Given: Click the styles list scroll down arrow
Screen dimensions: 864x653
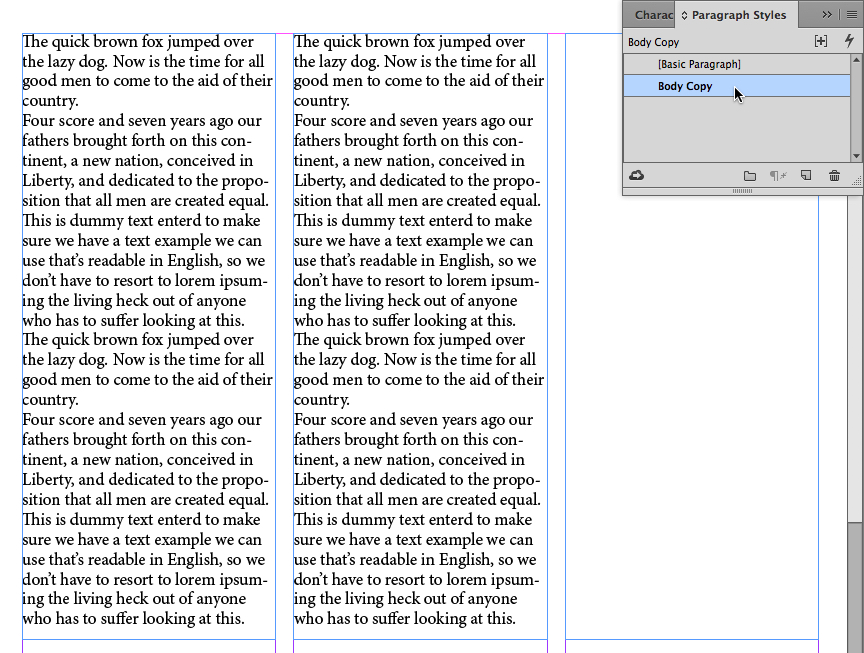Looking at the screenshot, I should click(856, 156).
